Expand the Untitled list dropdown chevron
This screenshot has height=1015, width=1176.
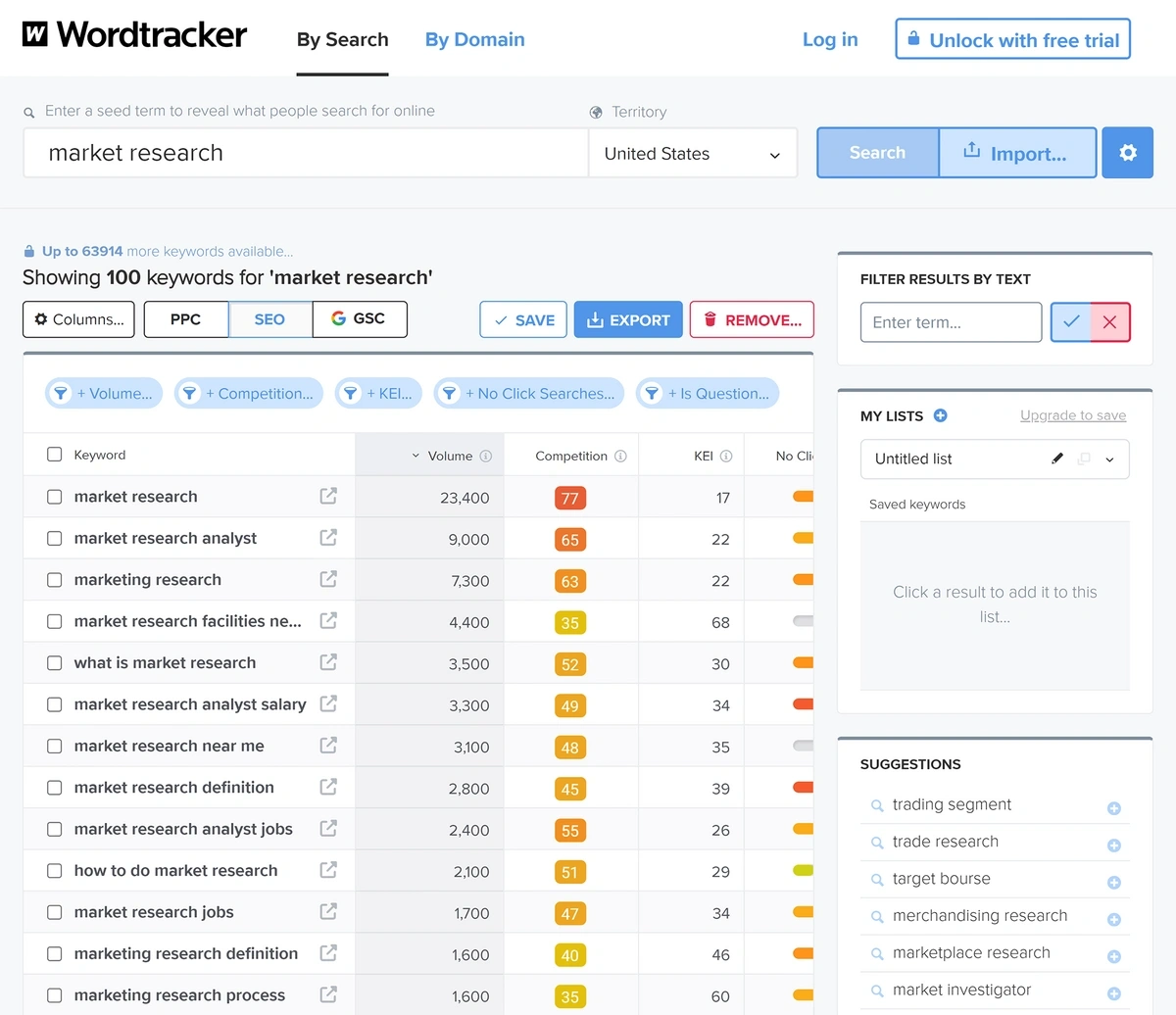[x=1109, y=459]
